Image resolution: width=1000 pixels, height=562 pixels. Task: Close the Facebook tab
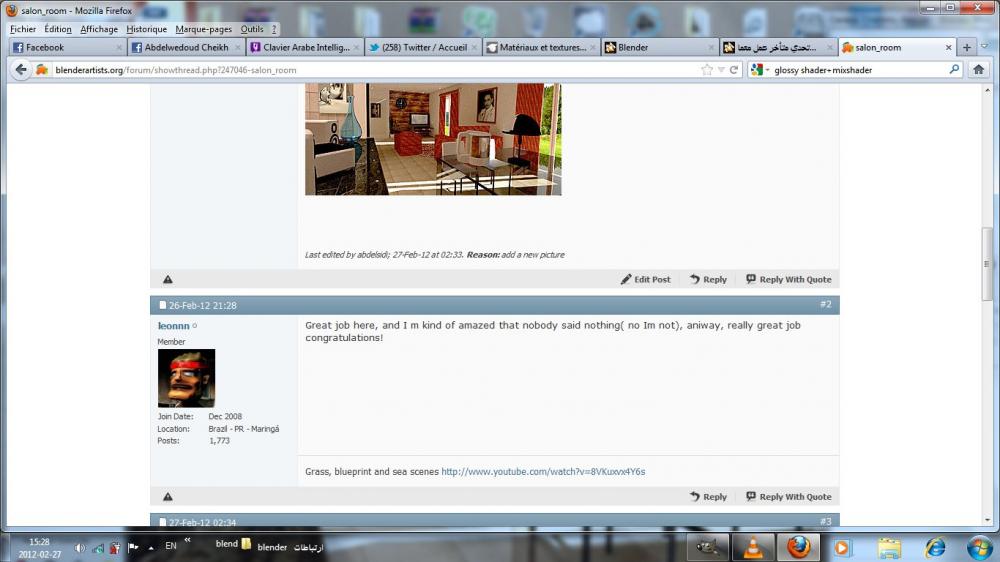click(119, 47)
